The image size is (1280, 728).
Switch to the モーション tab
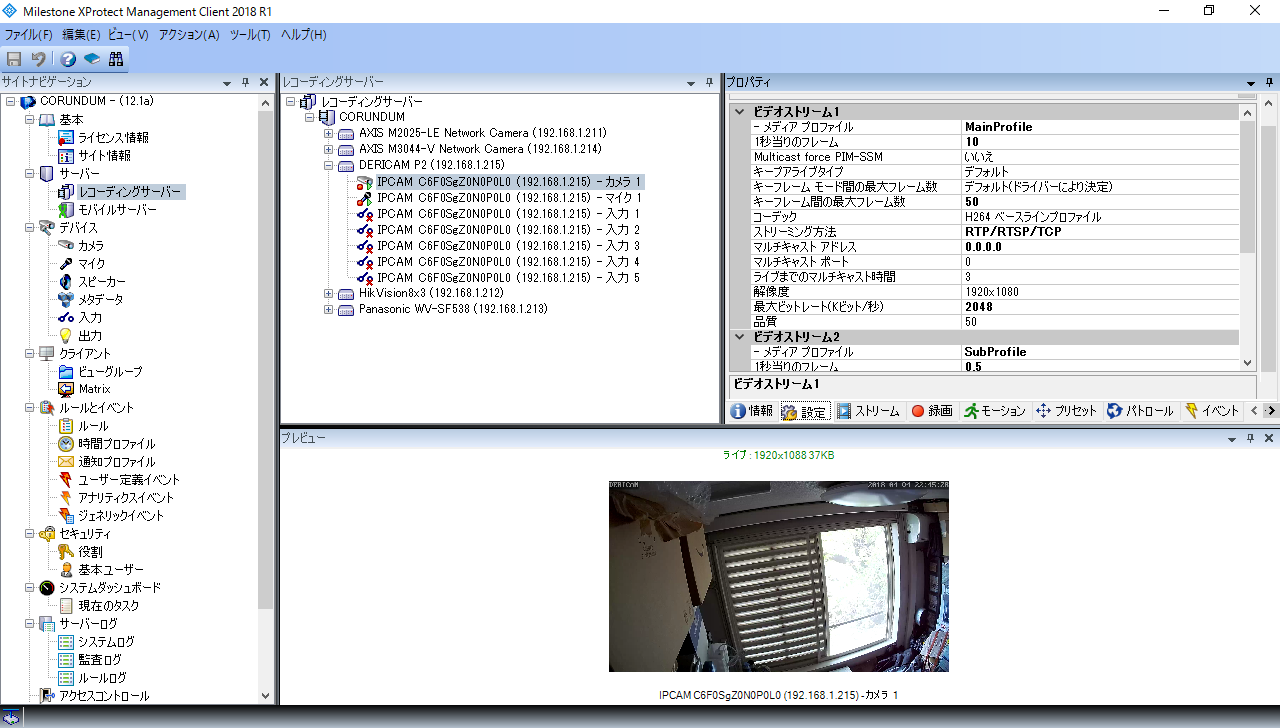click(995, 411)
